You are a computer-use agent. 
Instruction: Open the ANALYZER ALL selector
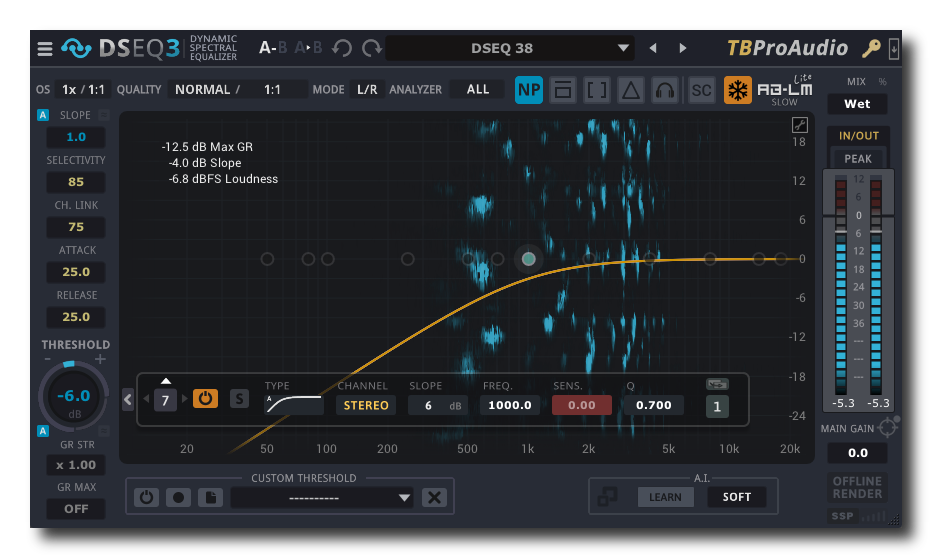pos(478,90)
